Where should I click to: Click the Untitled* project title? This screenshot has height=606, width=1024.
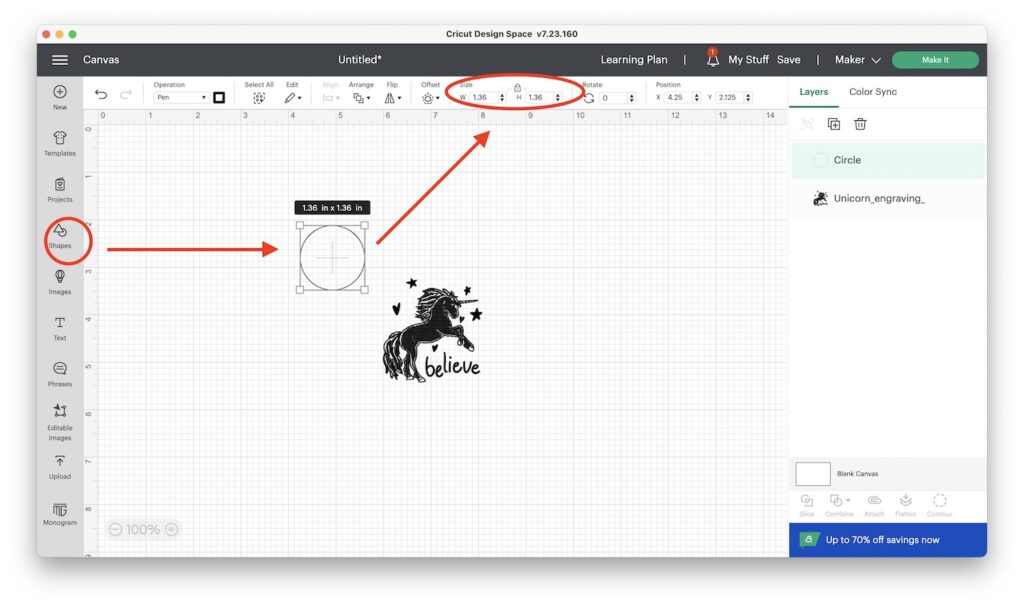[x=360, y=60]
